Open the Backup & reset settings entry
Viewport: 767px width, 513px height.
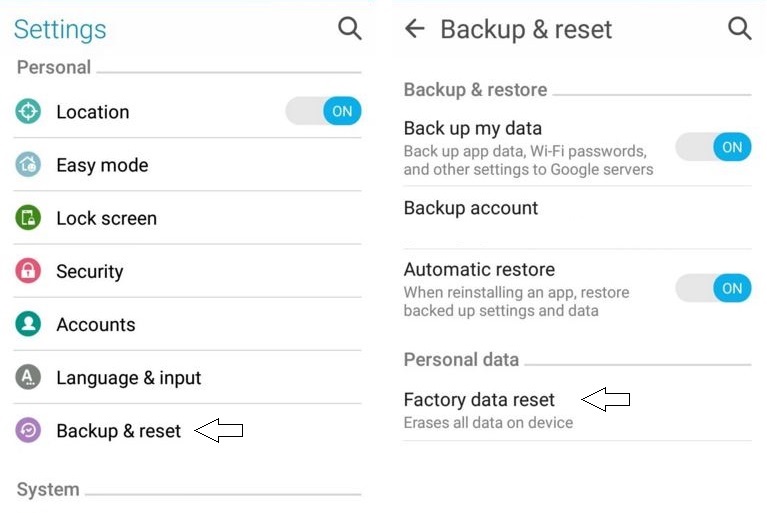coord(187,430)
